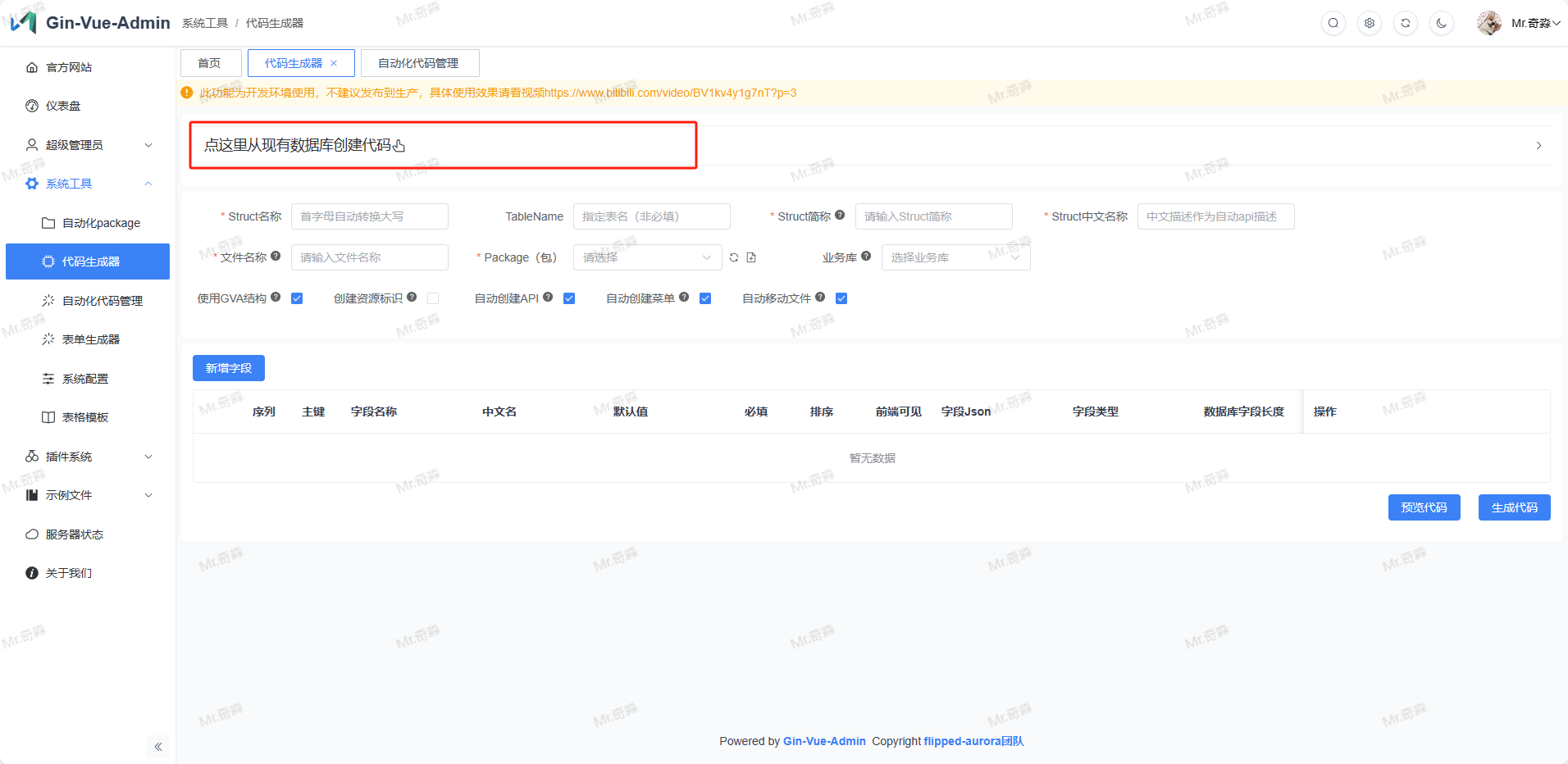Close the 代码生成器 tab
1568x764 pixels.
click(x=334, y=63)
